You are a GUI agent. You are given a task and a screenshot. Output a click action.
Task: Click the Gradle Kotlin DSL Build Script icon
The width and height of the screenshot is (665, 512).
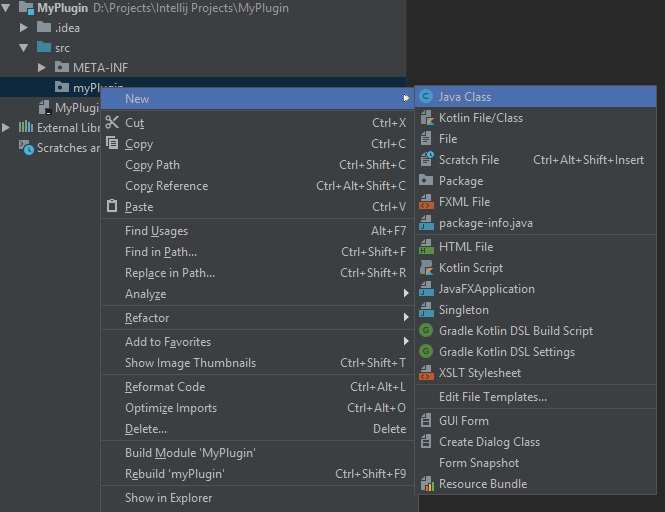pyautogui.click(x=427, y=331)
